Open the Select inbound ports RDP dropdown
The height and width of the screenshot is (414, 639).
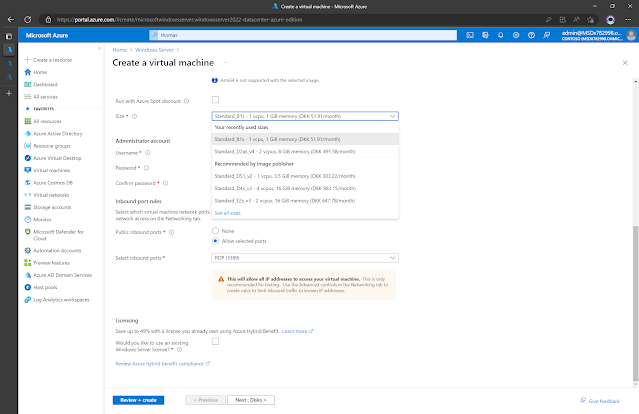click(305, 258)
